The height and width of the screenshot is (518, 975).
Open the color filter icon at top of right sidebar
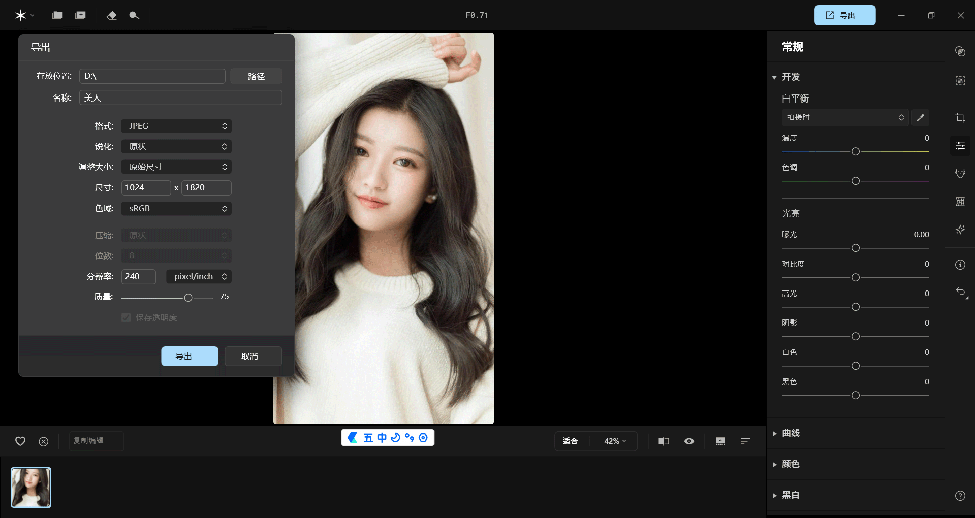coord(960,51)
